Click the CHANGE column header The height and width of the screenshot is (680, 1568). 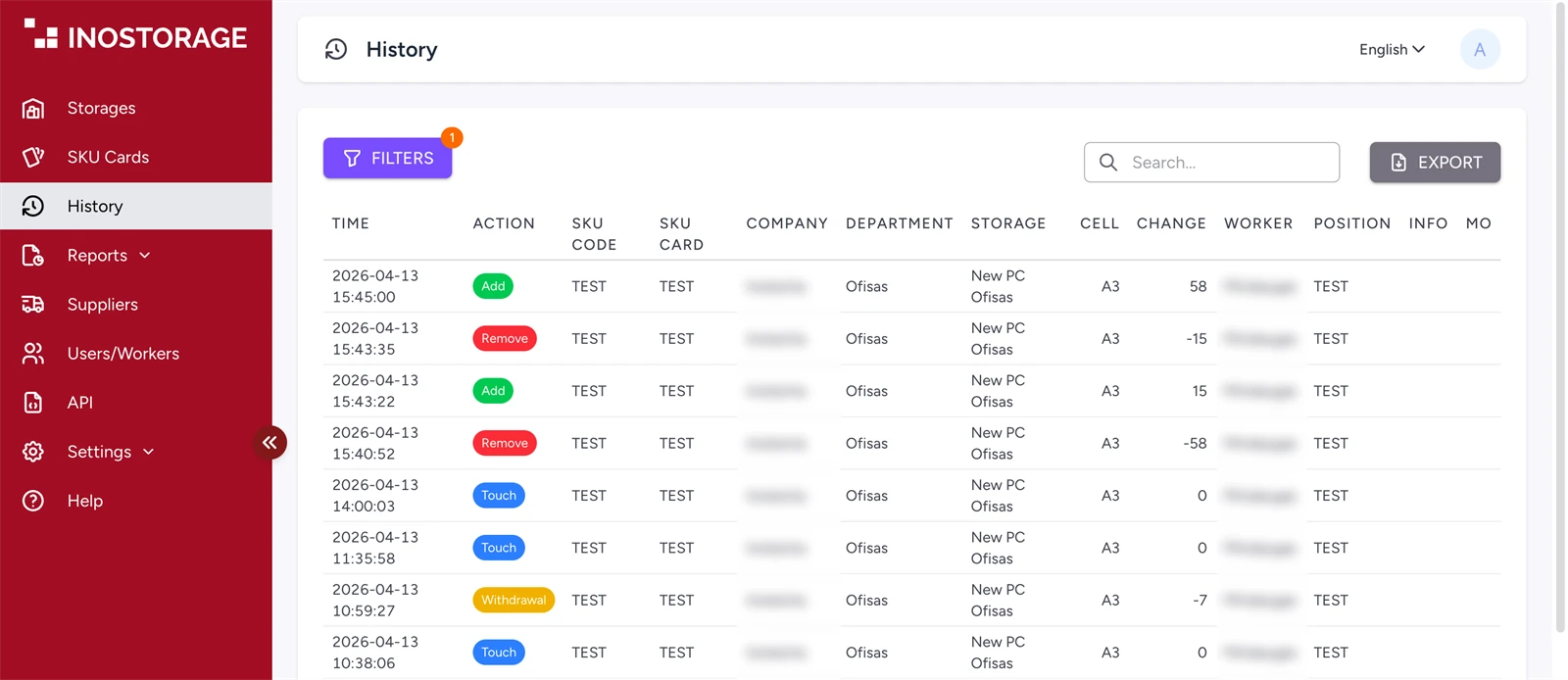pos(1171,223)
